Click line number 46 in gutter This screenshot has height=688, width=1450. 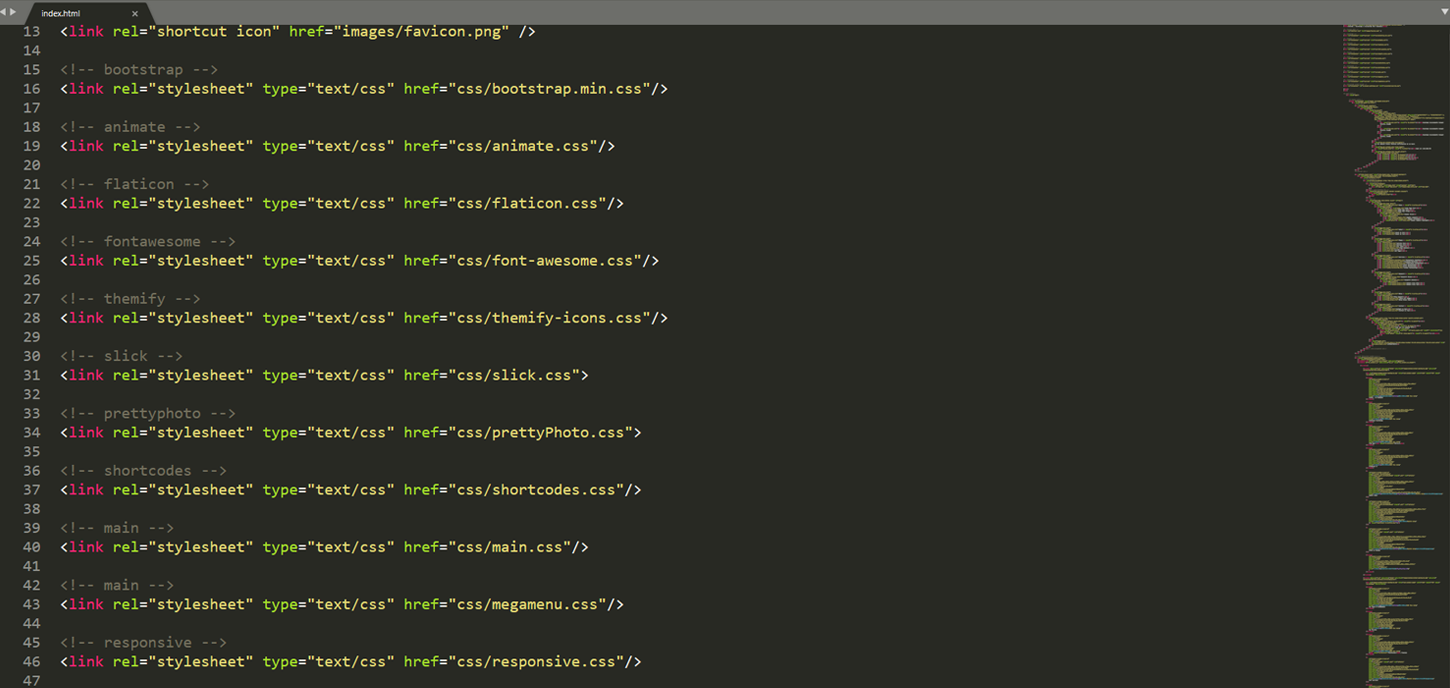coord(31,662)
